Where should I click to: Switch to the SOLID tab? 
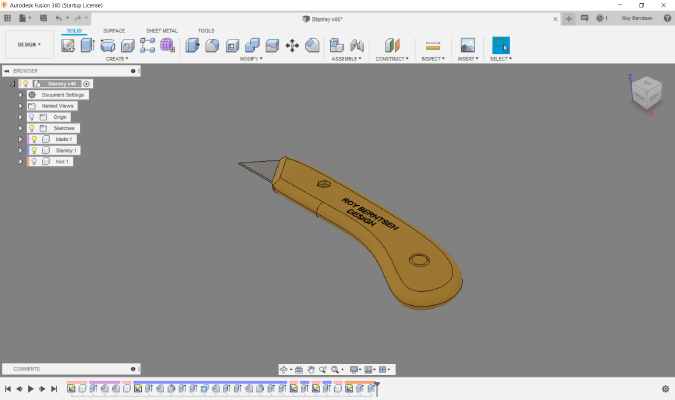[x=74, y=31]
